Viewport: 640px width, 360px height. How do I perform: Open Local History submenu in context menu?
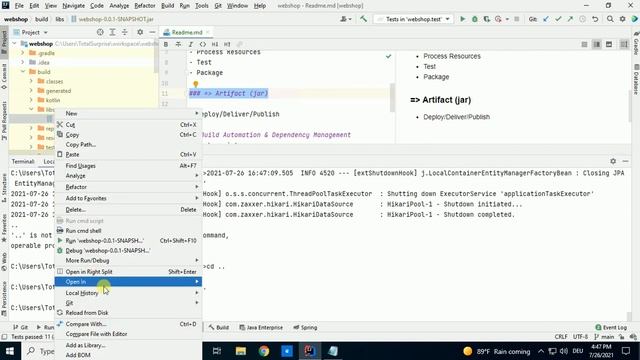(128, 293)
